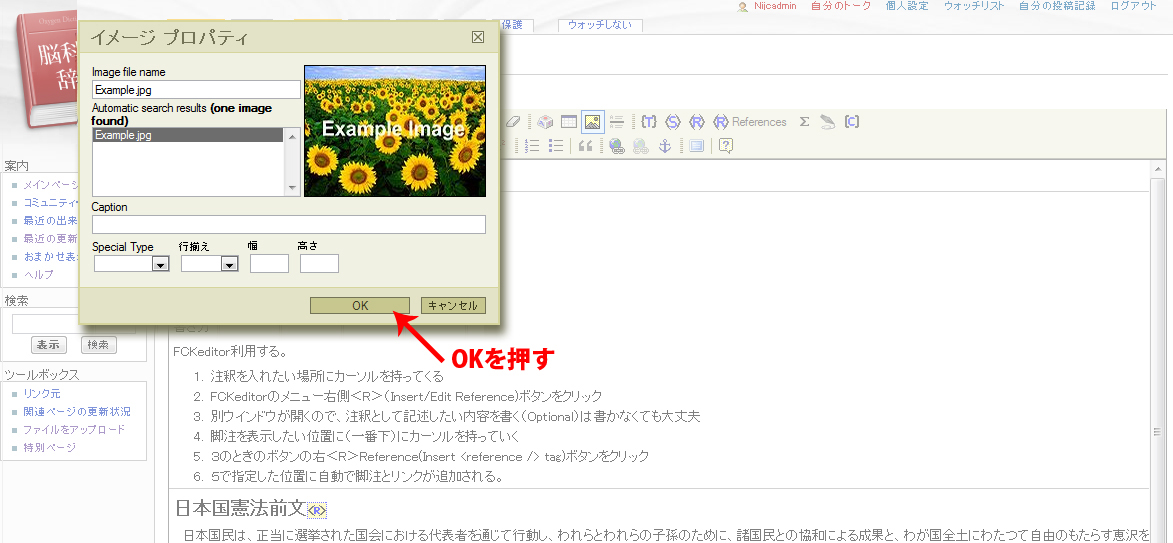Click the insert table toolbar icon
Viewport: 1173px width, 543px height.
tap(568, 122)
